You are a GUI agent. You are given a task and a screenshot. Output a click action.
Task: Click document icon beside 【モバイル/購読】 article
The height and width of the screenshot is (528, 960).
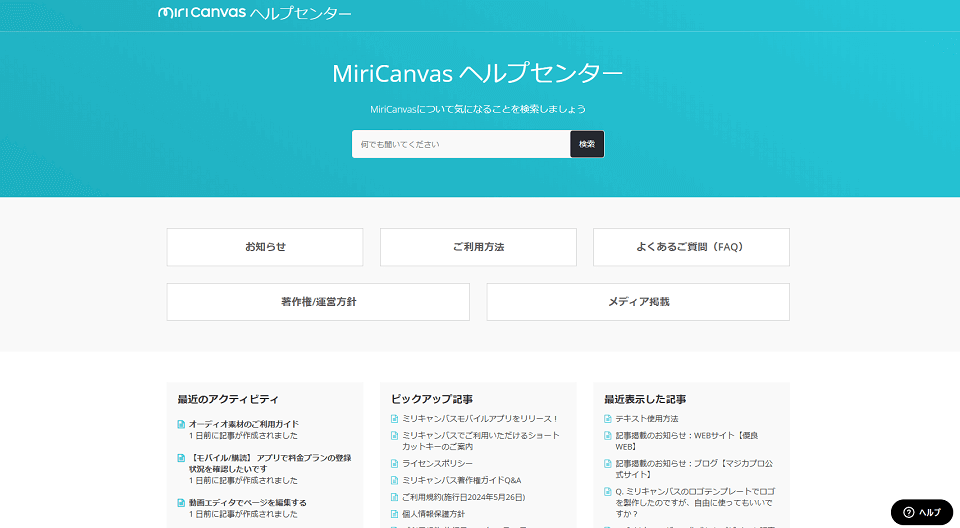181,458
